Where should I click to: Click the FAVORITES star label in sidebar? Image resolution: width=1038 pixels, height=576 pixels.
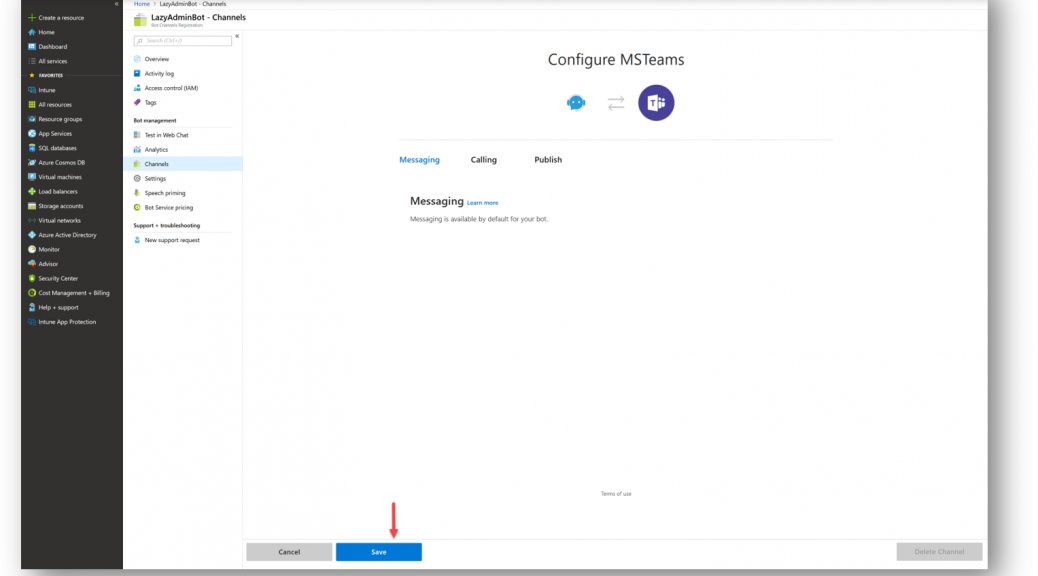tap(46, 75)
